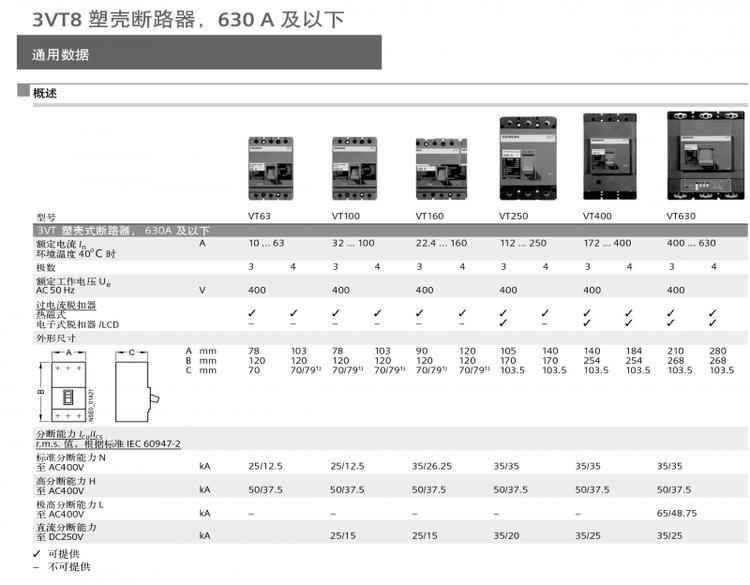Click the width value '90' for VT160
Screen dimensions: 750x585
[422, 351]
